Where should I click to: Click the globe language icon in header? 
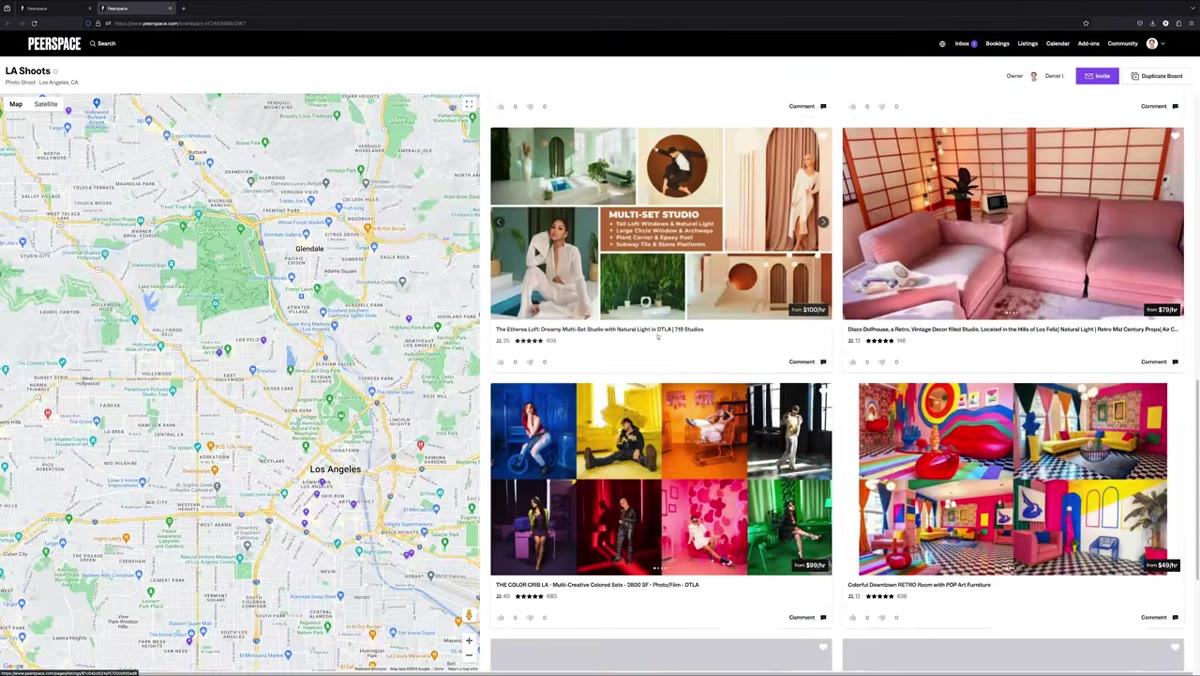point(942,44)
